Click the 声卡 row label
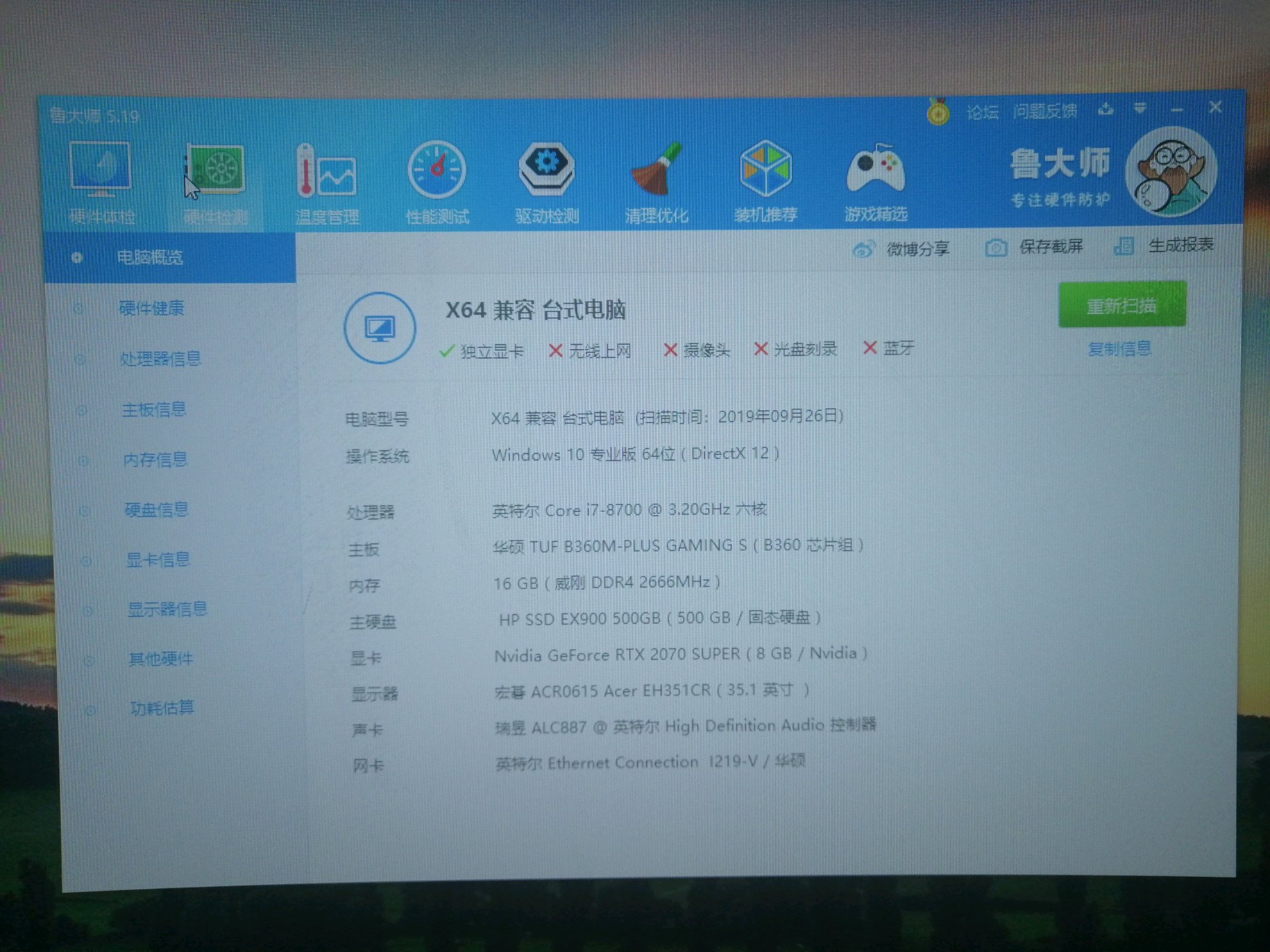The width and height of the screenshot is (1270, 952). point(368,730)
